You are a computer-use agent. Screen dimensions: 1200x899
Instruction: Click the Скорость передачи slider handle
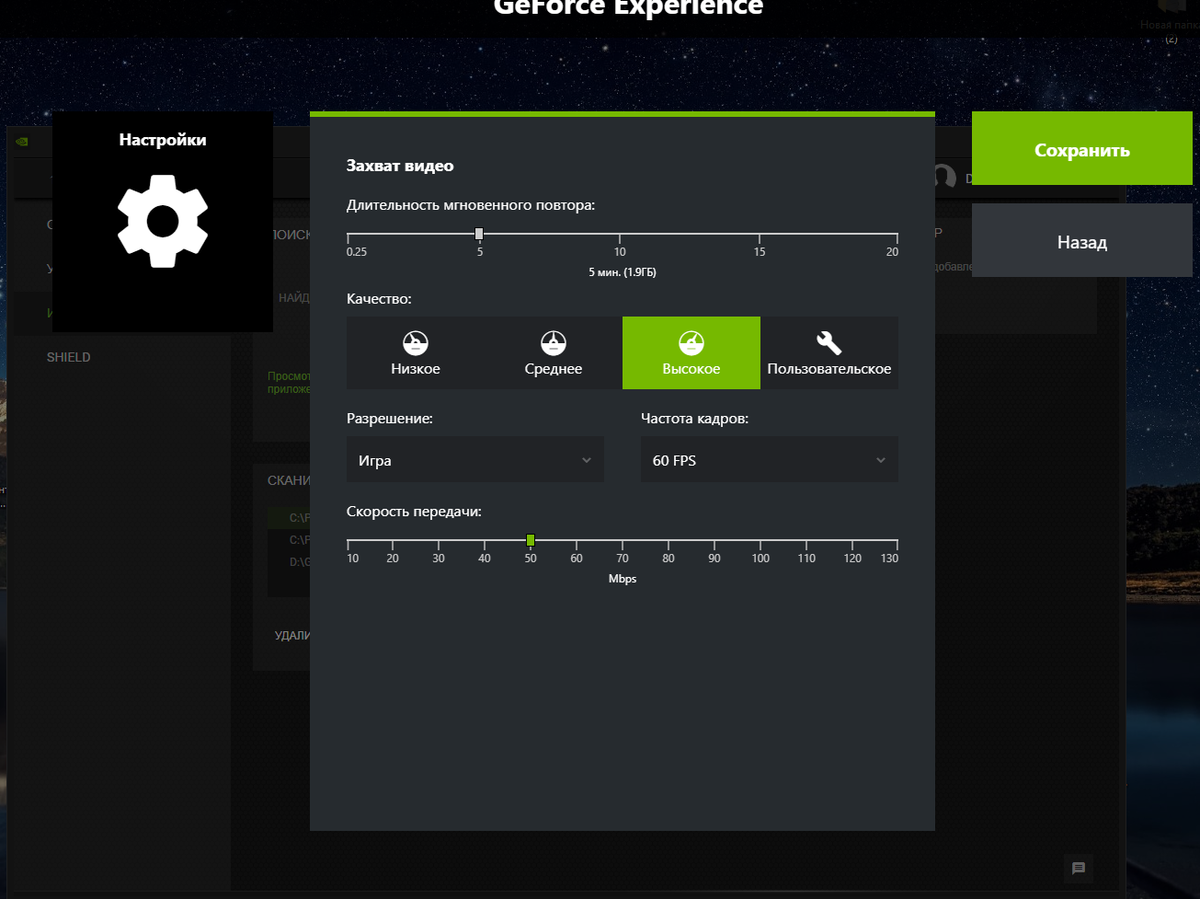531,540
